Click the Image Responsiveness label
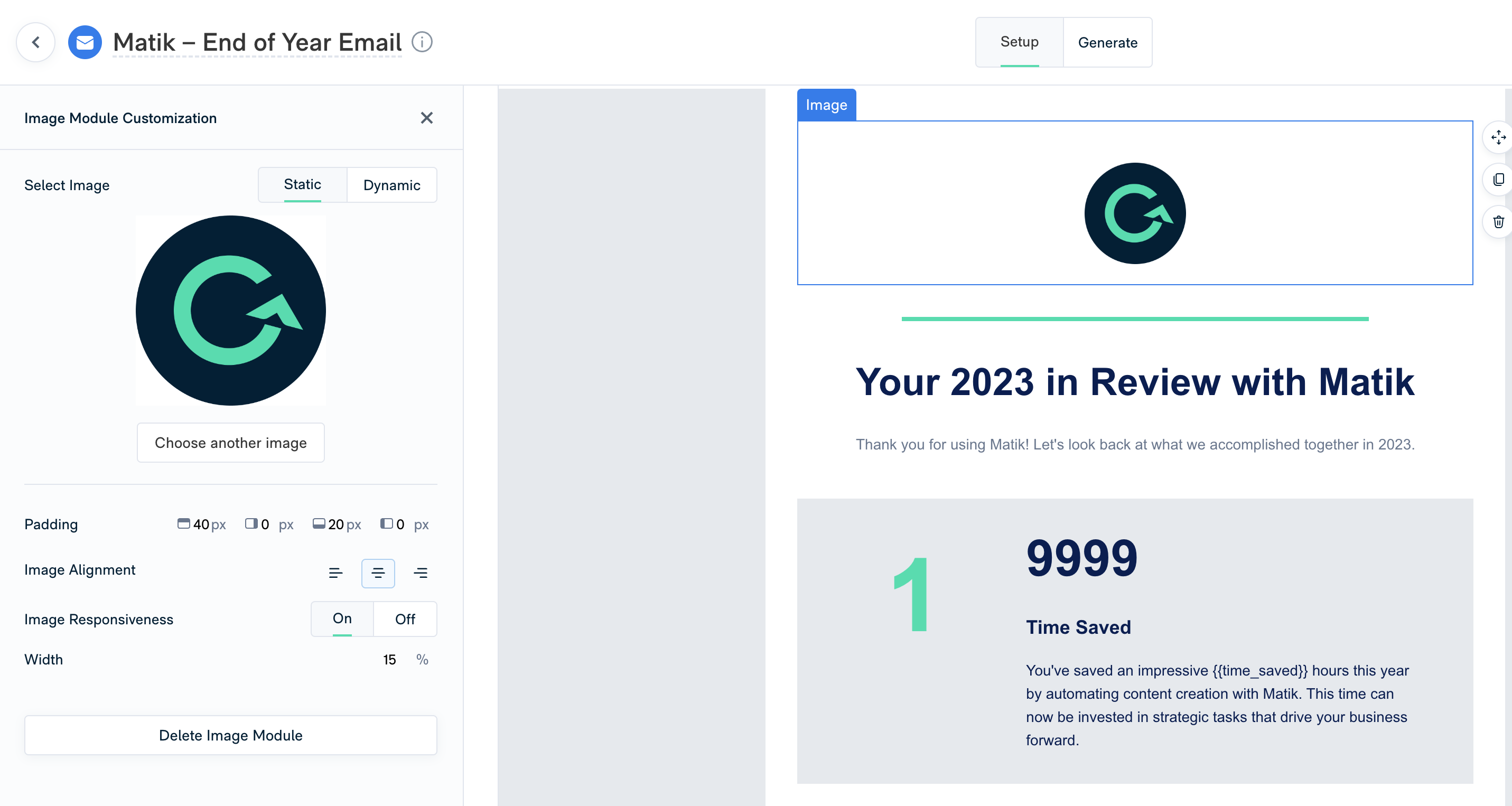Viewport: 1512px width, 806px height. [99, 620]
